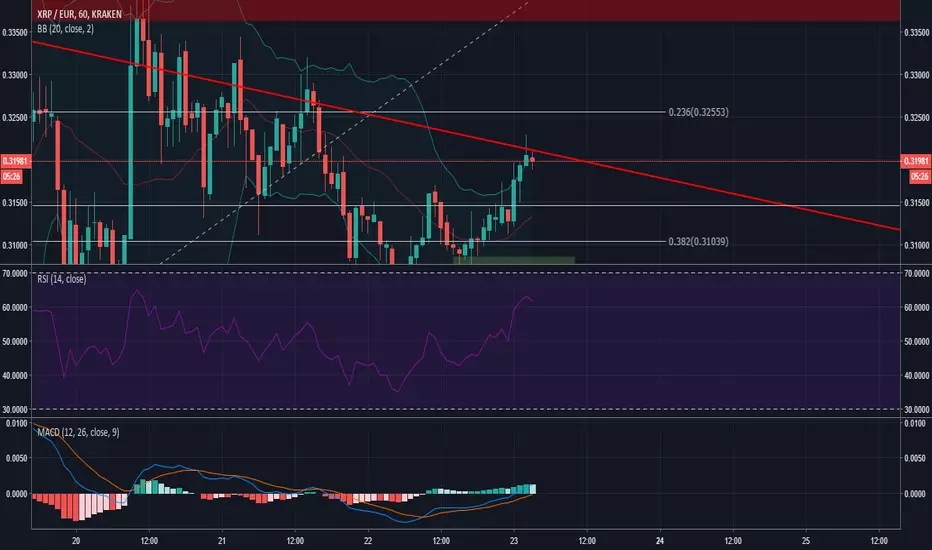Click 12:00 between dates 20 and 21
The height and width of the screenshot is (550, 932).
(149, 540)
